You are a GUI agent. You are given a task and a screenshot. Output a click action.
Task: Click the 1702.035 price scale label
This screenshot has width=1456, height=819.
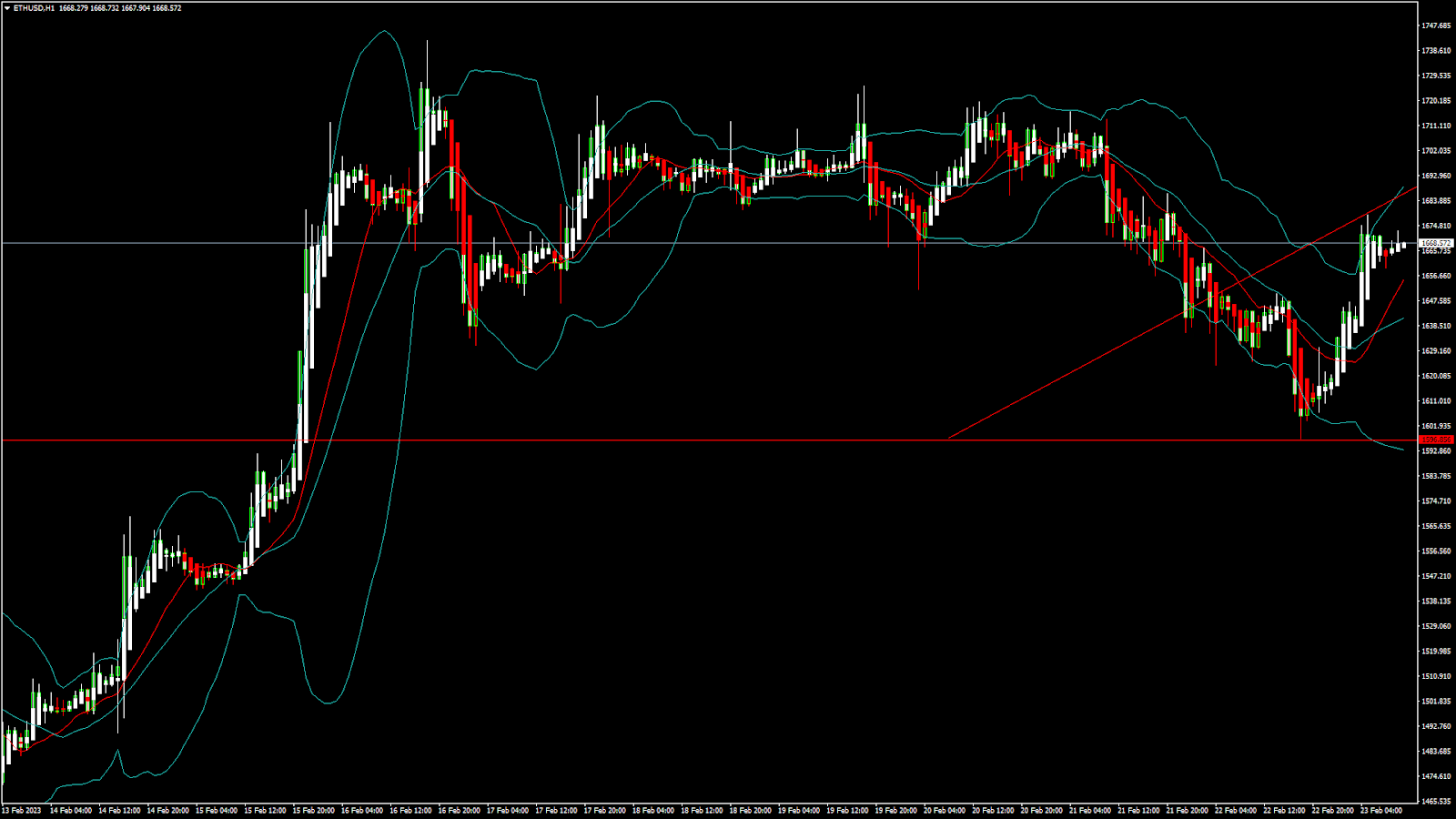pos(1436,151)
